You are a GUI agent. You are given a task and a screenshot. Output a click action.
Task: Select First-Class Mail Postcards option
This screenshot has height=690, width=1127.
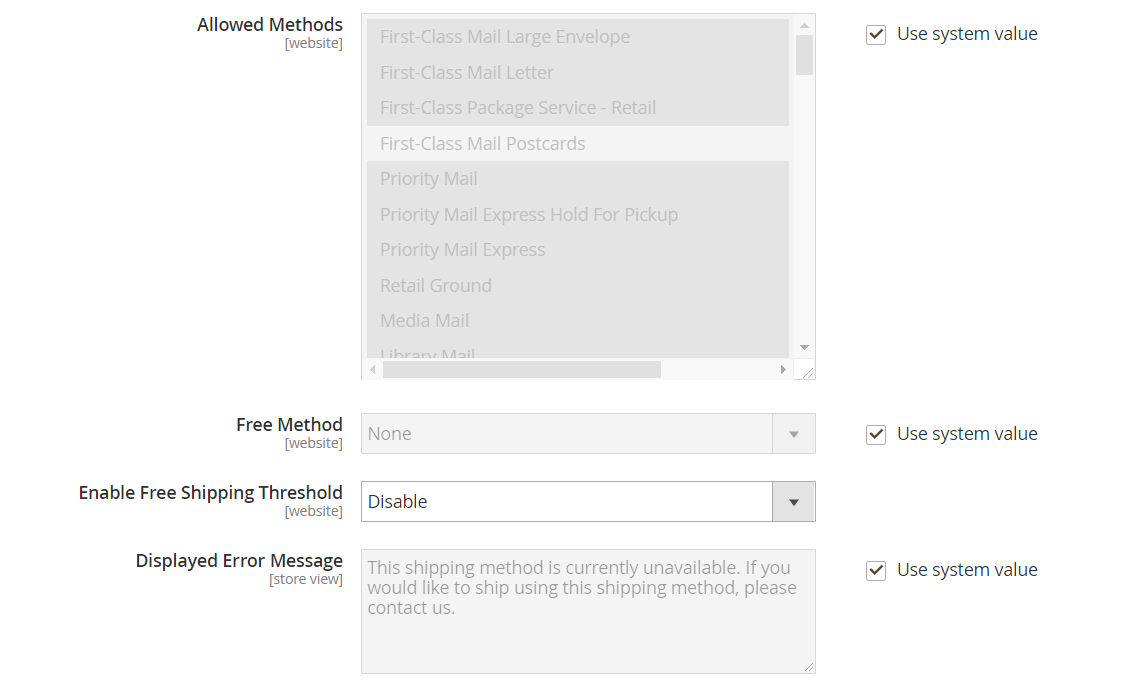(482, 144)
